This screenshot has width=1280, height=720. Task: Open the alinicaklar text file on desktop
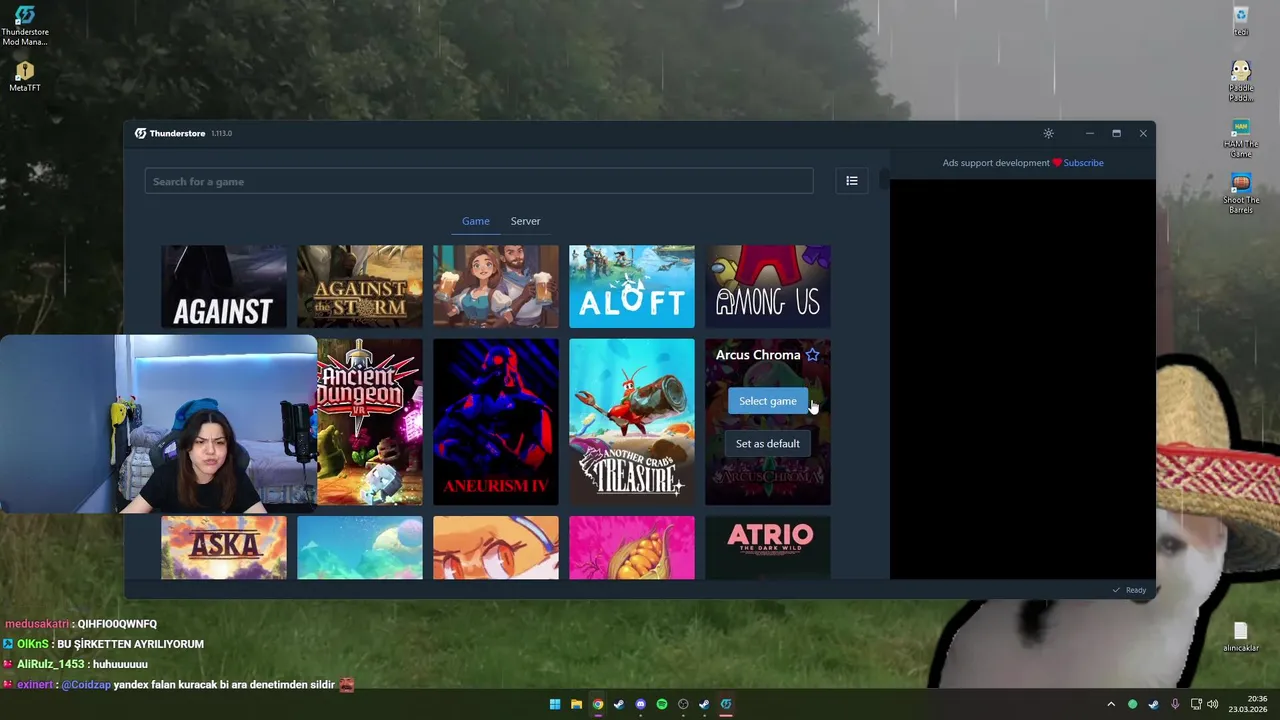pos(1241,637)
